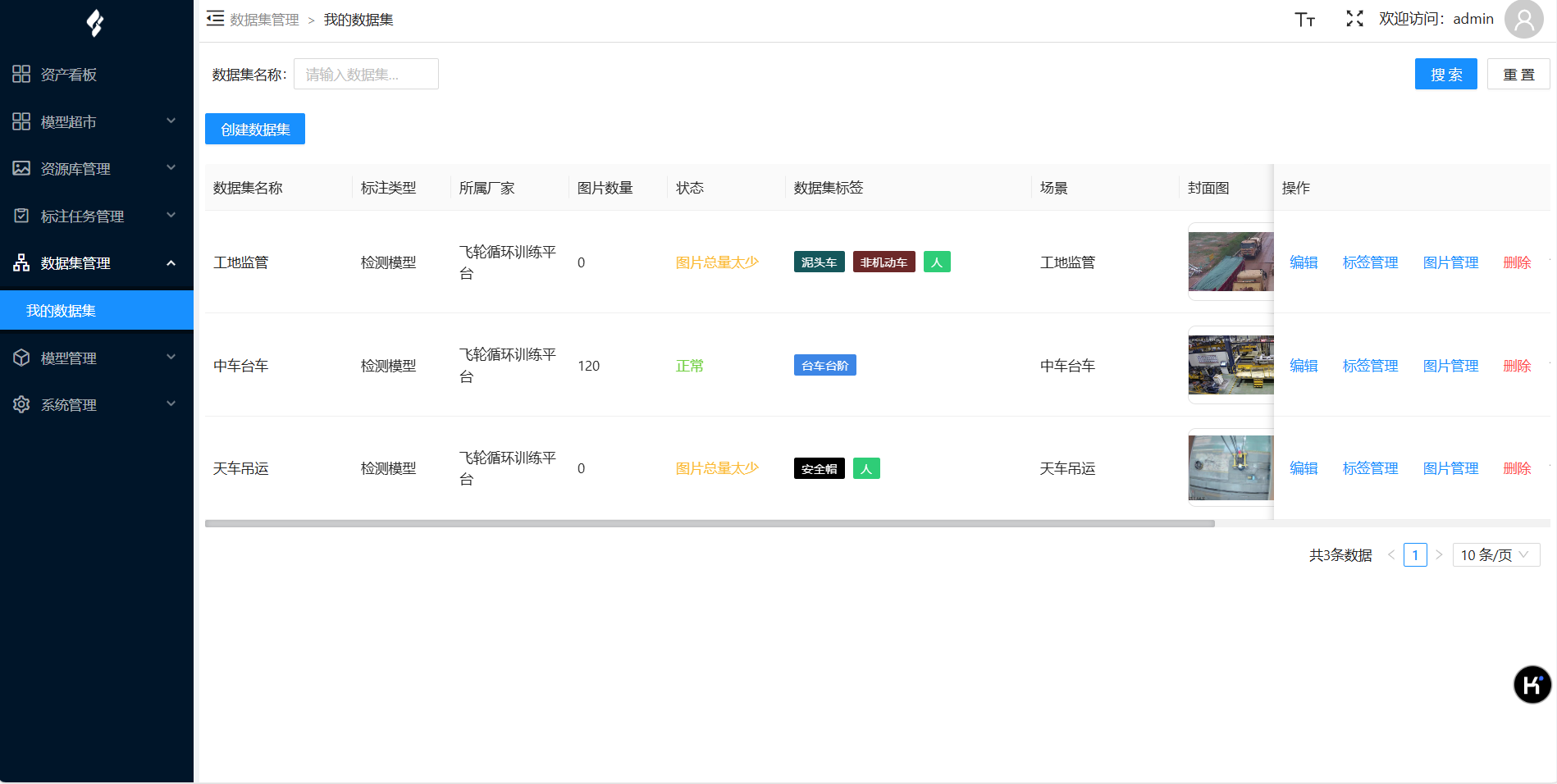Click the 搜索 button

pos(1445,75)
